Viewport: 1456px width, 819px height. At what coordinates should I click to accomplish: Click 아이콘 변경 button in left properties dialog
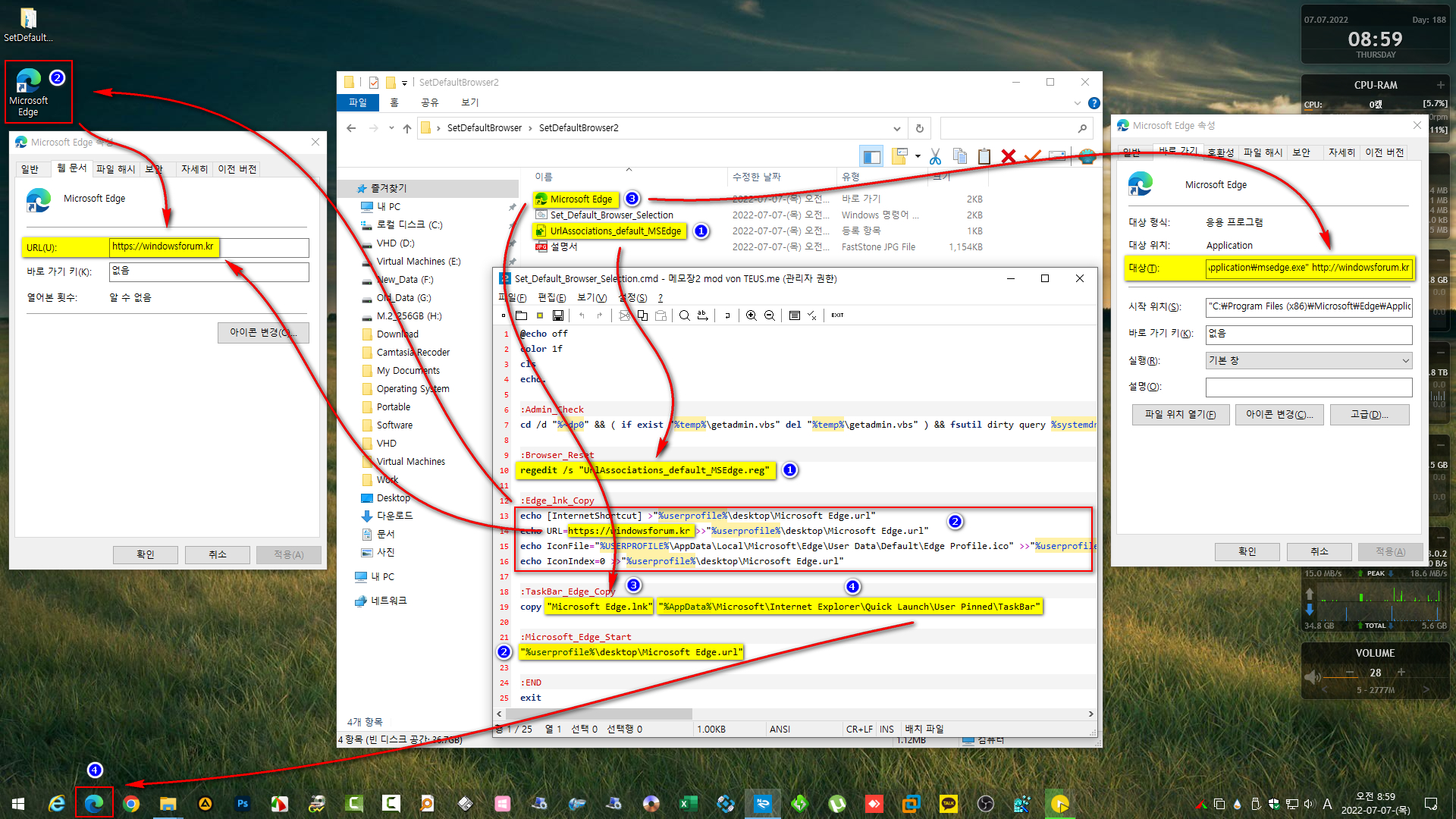pyautogui.click(x=263, y=333)
